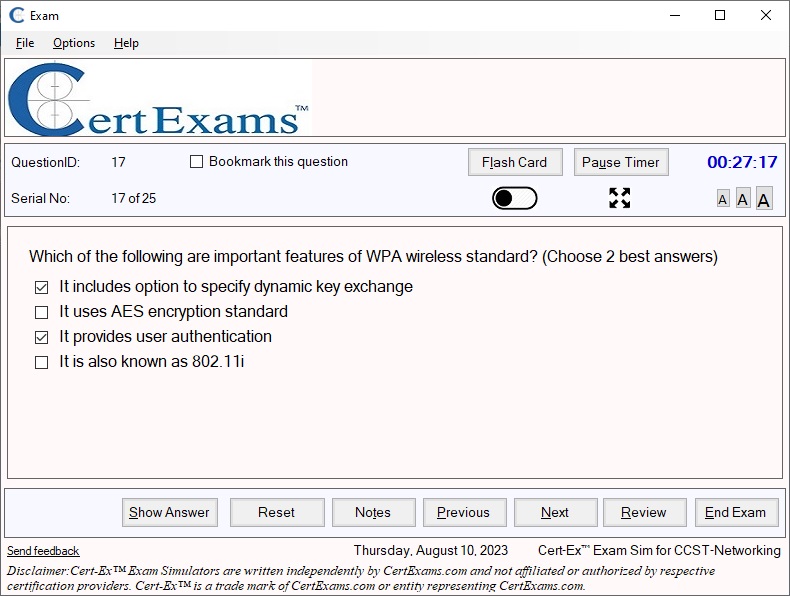The height and width of the screenshot is (596, 790).
Task: Select the 802.11i answer checkbox
Action: [42, 362]
